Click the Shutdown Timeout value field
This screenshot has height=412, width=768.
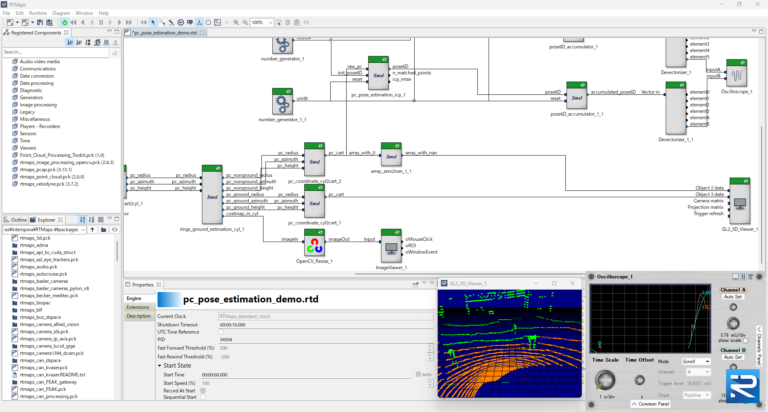tap(325, 324)
